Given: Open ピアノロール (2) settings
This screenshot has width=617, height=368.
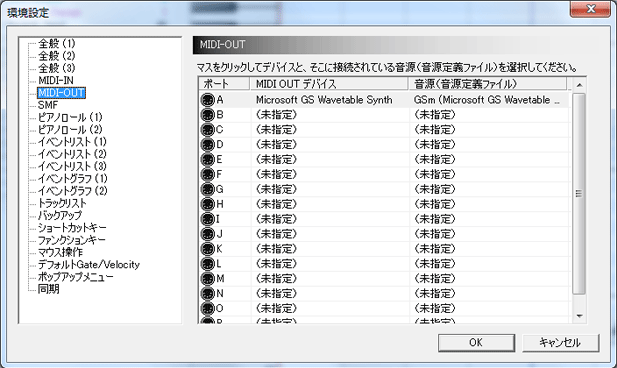Looking at the screenshot, I should (70, 129).
